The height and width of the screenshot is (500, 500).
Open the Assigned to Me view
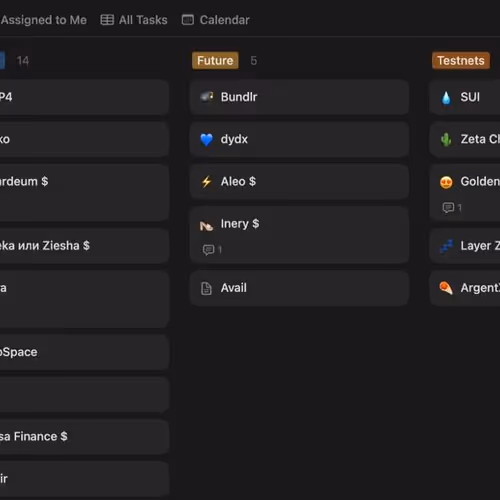[43, 20]
